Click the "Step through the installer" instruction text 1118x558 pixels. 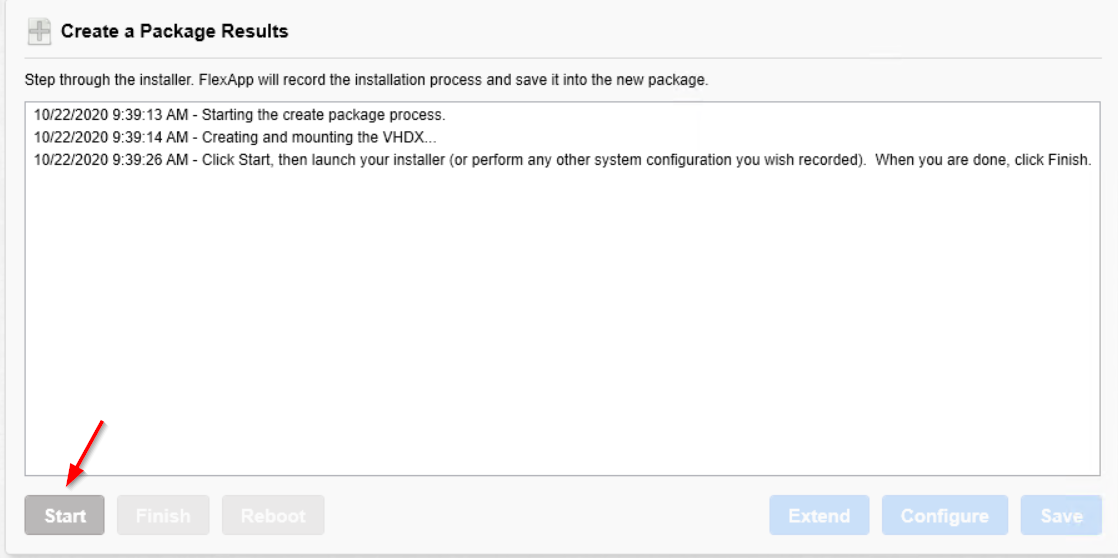pos(366,80)
